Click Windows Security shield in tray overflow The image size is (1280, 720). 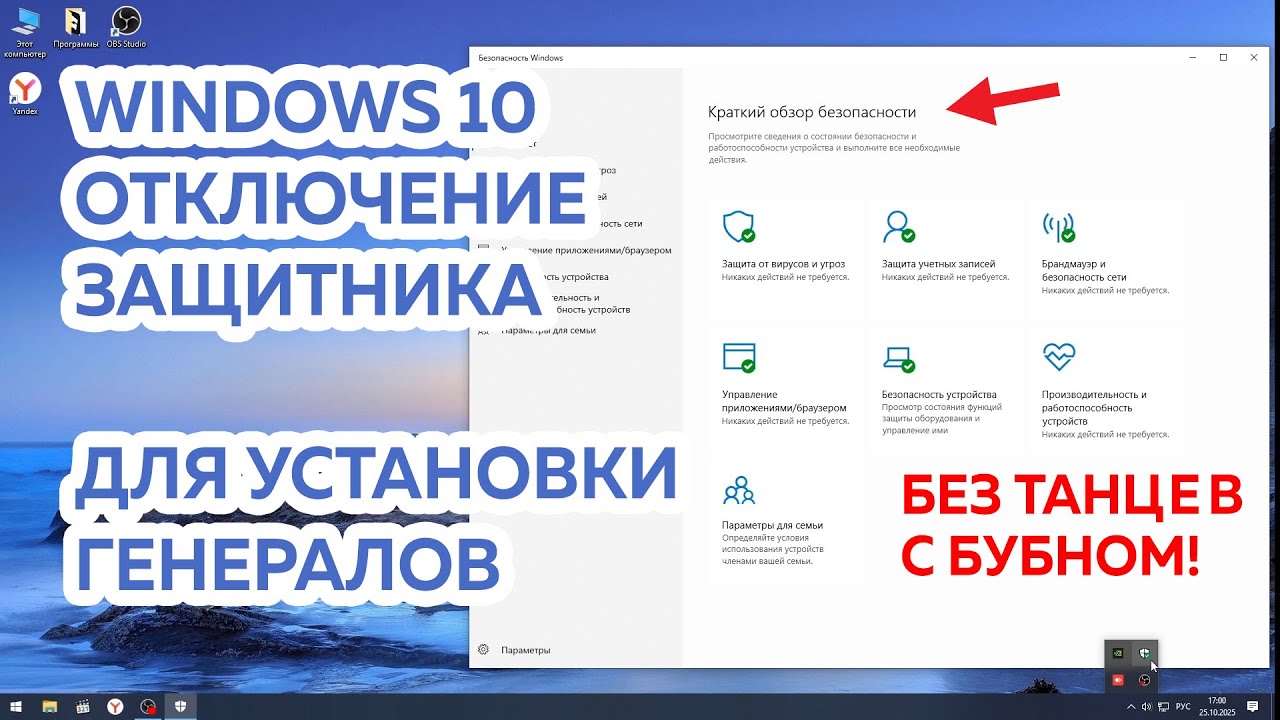click(1145, 653)
